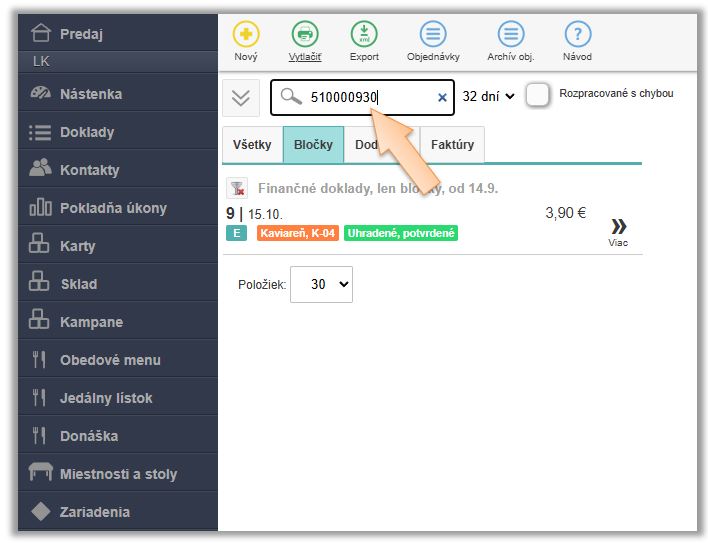
Task: Go to Miestnosti a stoly section
Action: pyautogui.click(x=118, y=474)
